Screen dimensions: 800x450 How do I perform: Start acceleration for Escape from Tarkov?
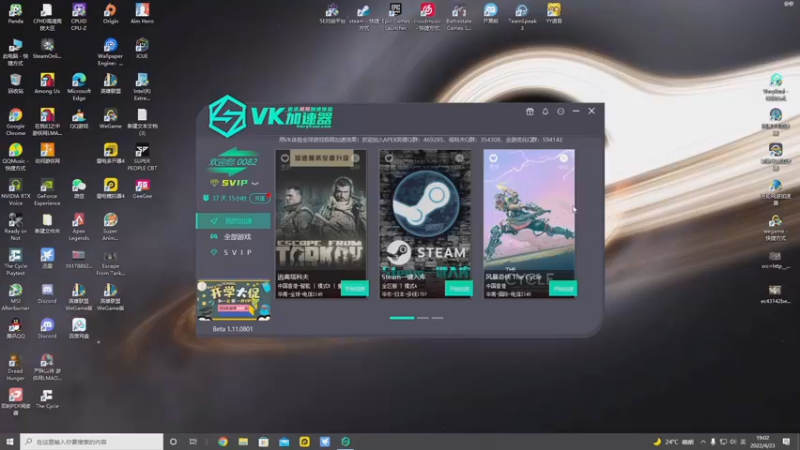tap(355, 289)
